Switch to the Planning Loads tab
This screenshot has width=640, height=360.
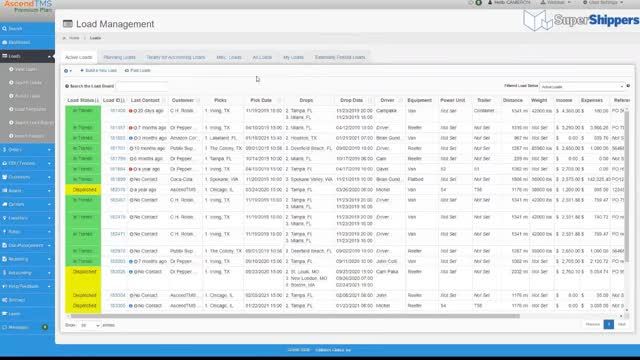(119, 57)
